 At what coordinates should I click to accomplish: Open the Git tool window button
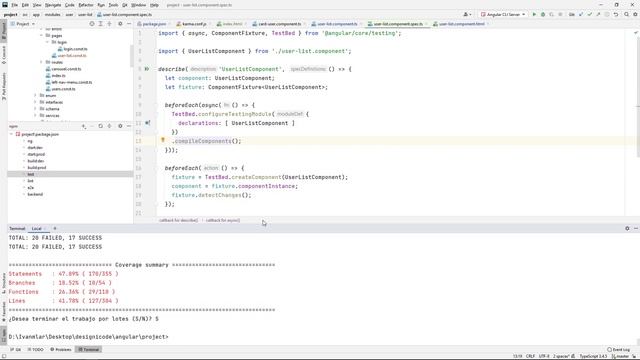(x=16, y=350)
